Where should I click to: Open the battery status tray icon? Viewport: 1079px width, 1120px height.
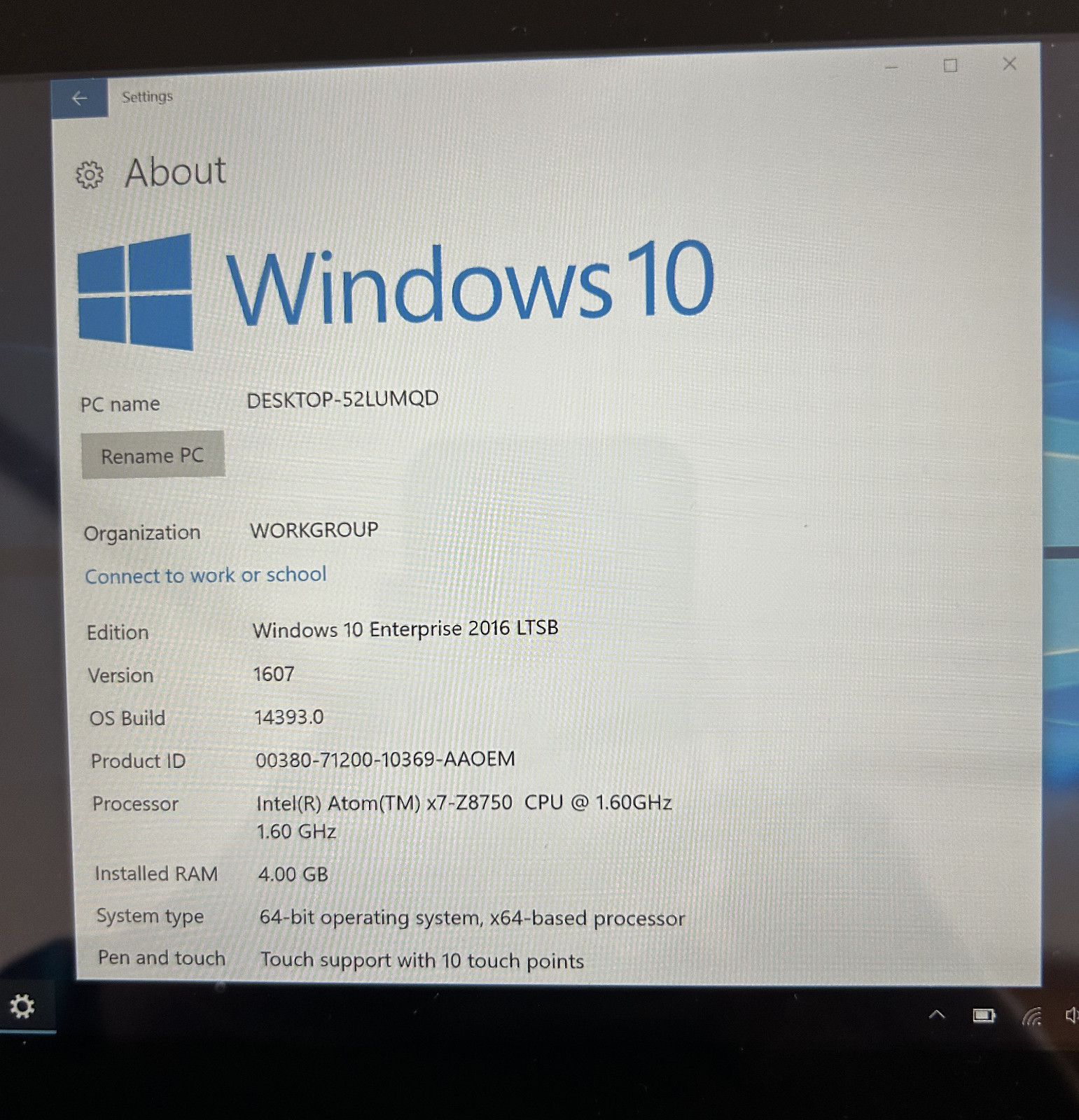pos(984,1015)
